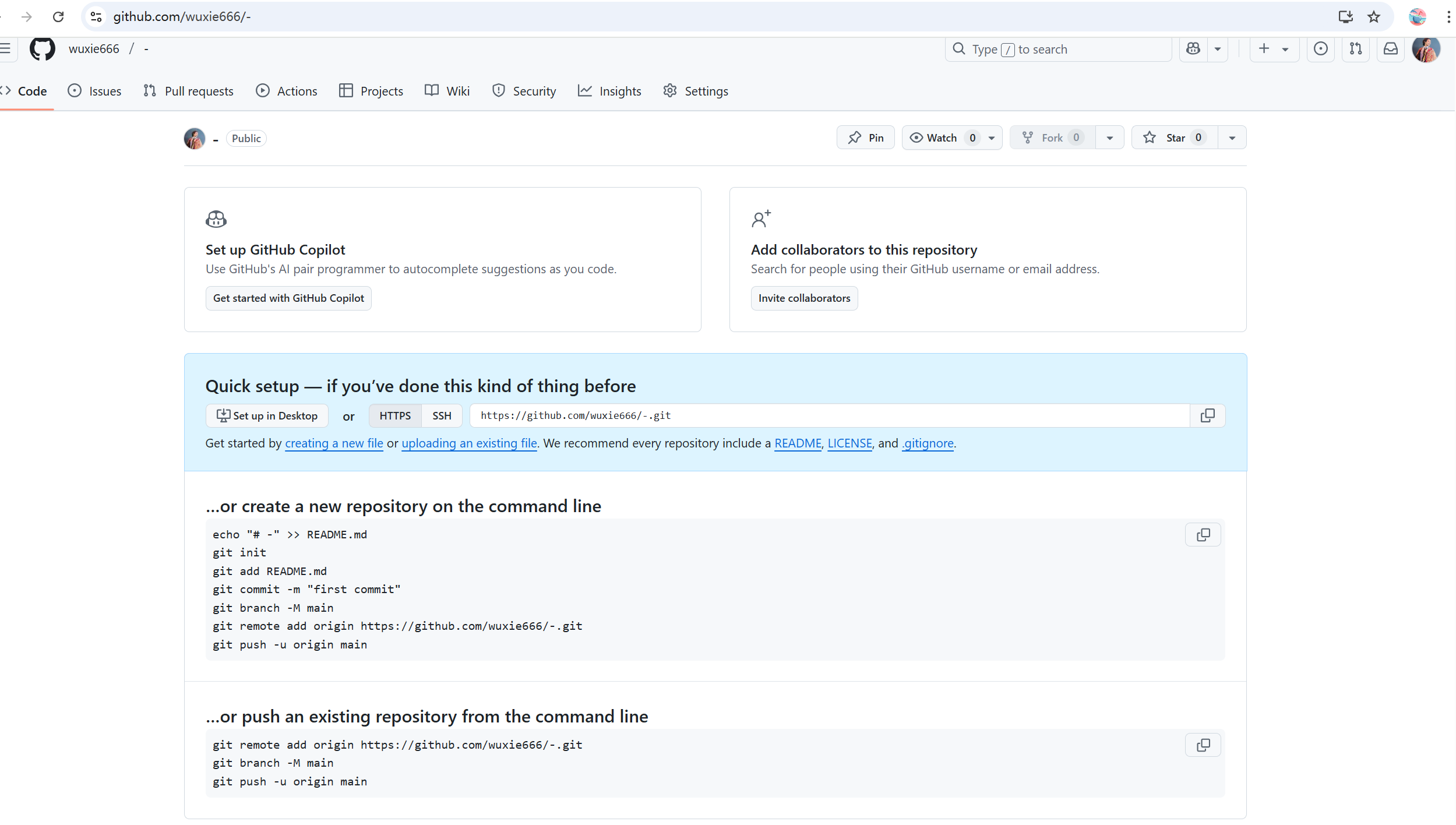Go to wuxie666 profile breadcrumb
Image resolution: width=1456 pixels, height=825 pixels.
tap(94, 49)
